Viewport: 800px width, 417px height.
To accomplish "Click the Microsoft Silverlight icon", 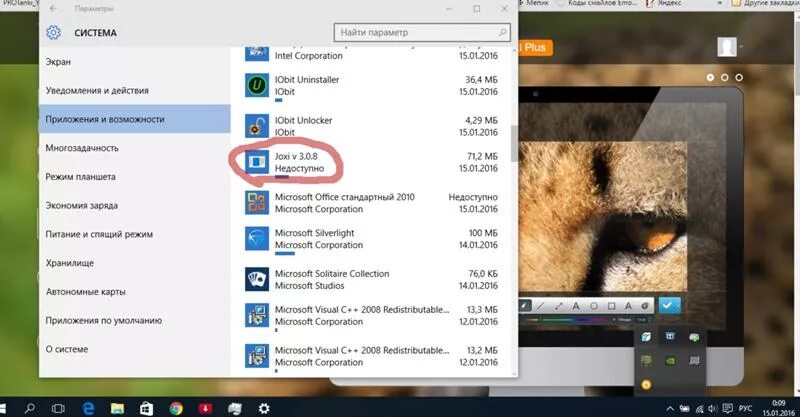I will coord(257,238).
